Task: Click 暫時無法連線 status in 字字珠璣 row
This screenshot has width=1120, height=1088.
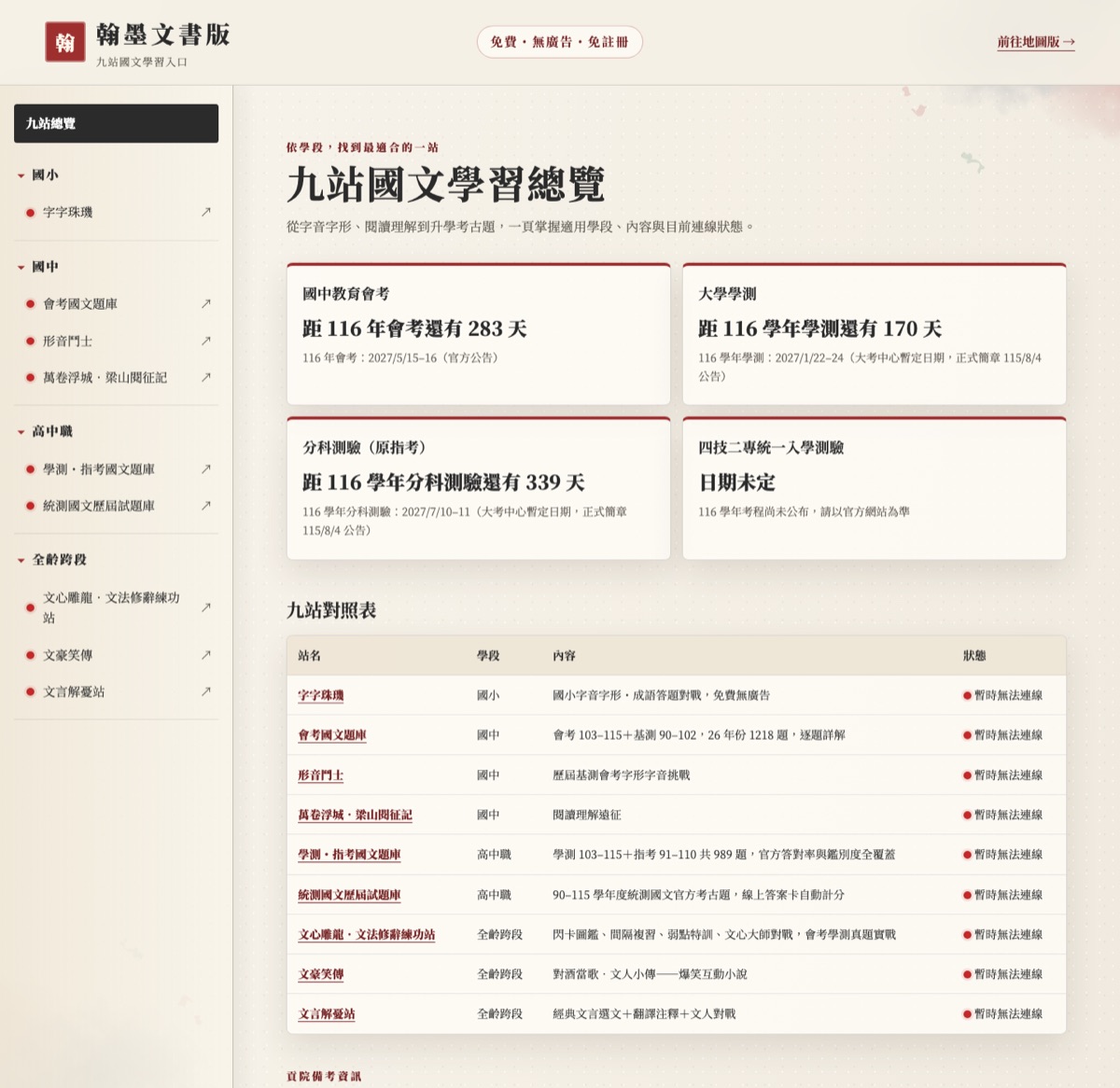Action: pyautogui.click(x=1003, y=695)
